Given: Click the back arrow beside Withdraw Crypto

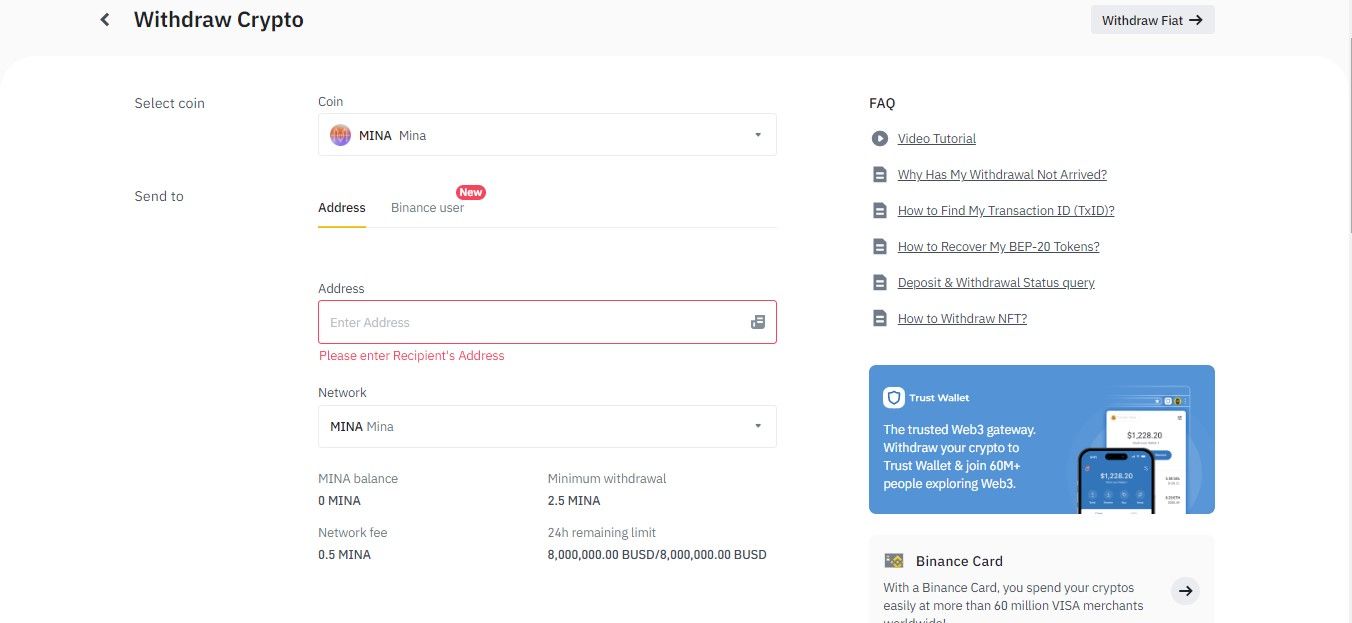Looking at the screenshot, I should coord(104,19).
